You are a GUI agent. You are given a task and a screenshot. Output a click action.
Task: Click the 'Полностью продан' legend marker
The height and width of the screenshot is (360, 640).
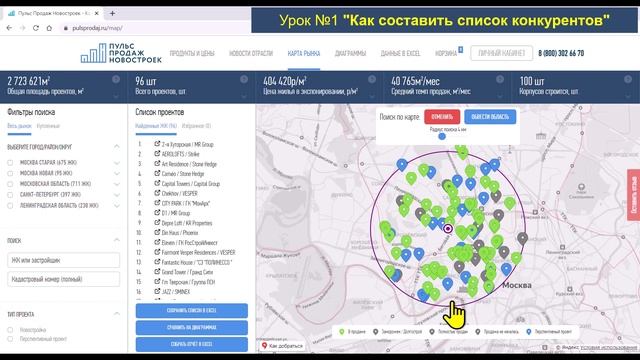point(432,332)
